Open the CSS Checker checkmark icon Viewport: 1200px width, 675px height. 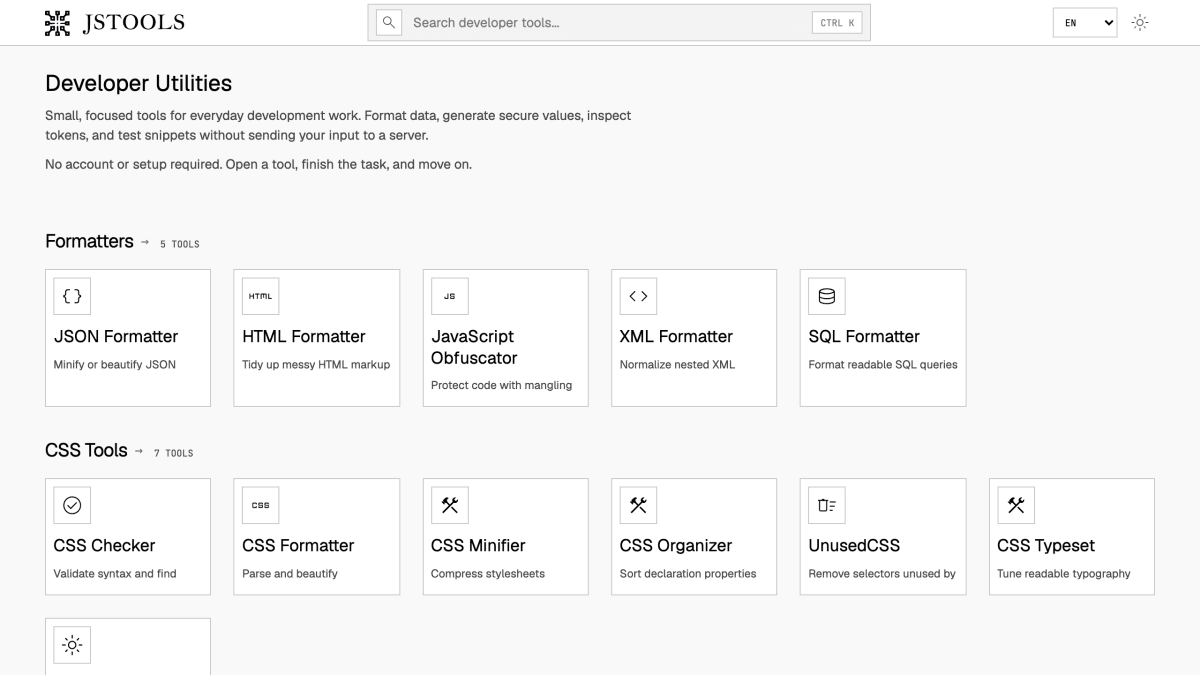[72, 505]
